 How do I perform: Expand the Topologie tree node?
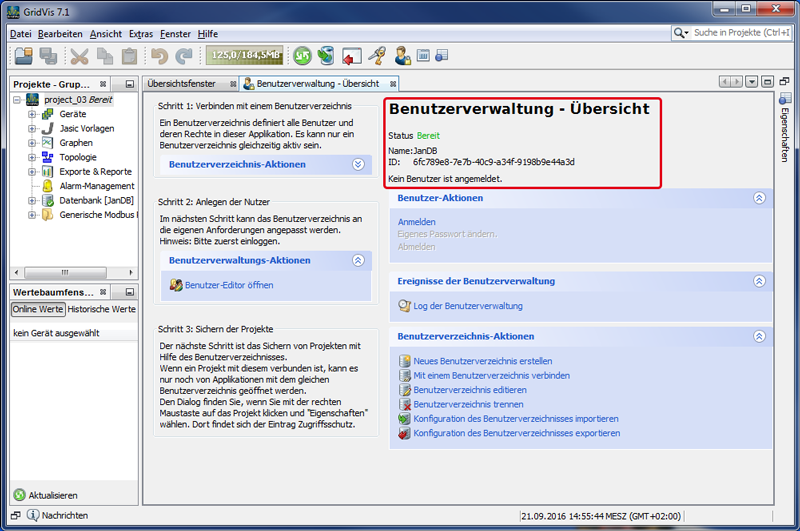pos(32,157)
